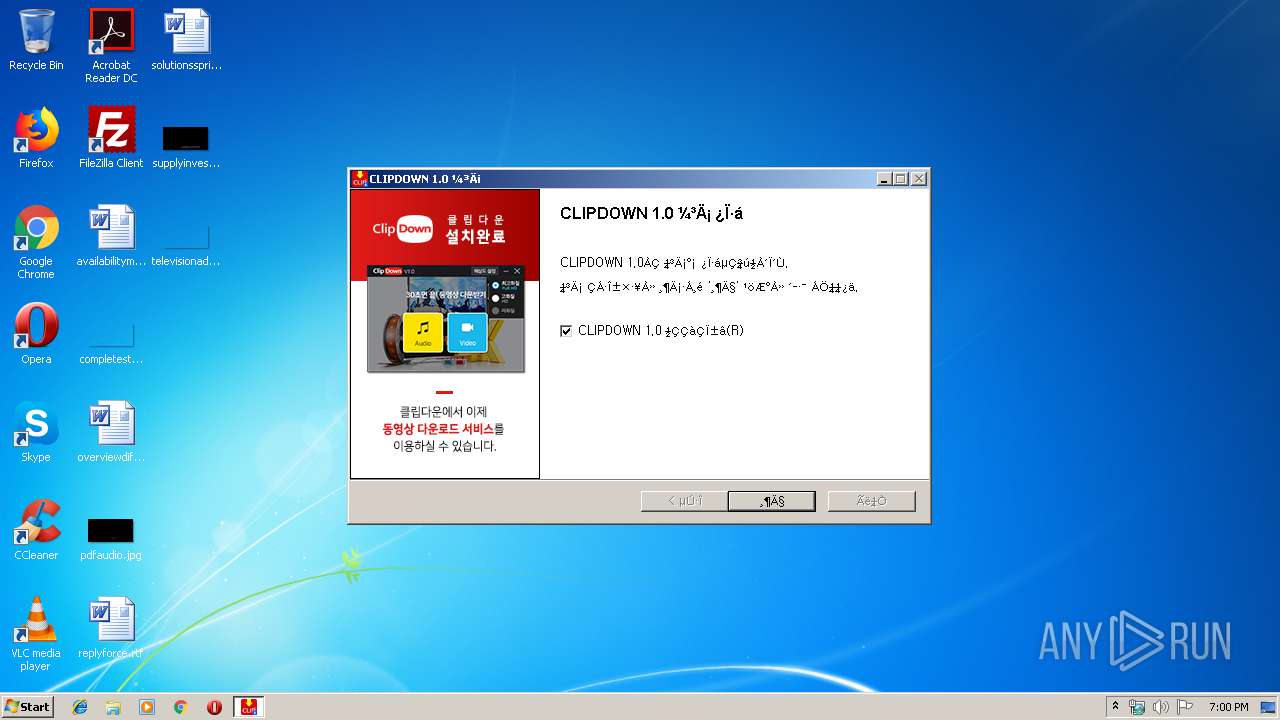Launch Google Chrome desktop shortcut
Screen dimensions: 1280x720
pyautogui.click(x=36, y=243)
